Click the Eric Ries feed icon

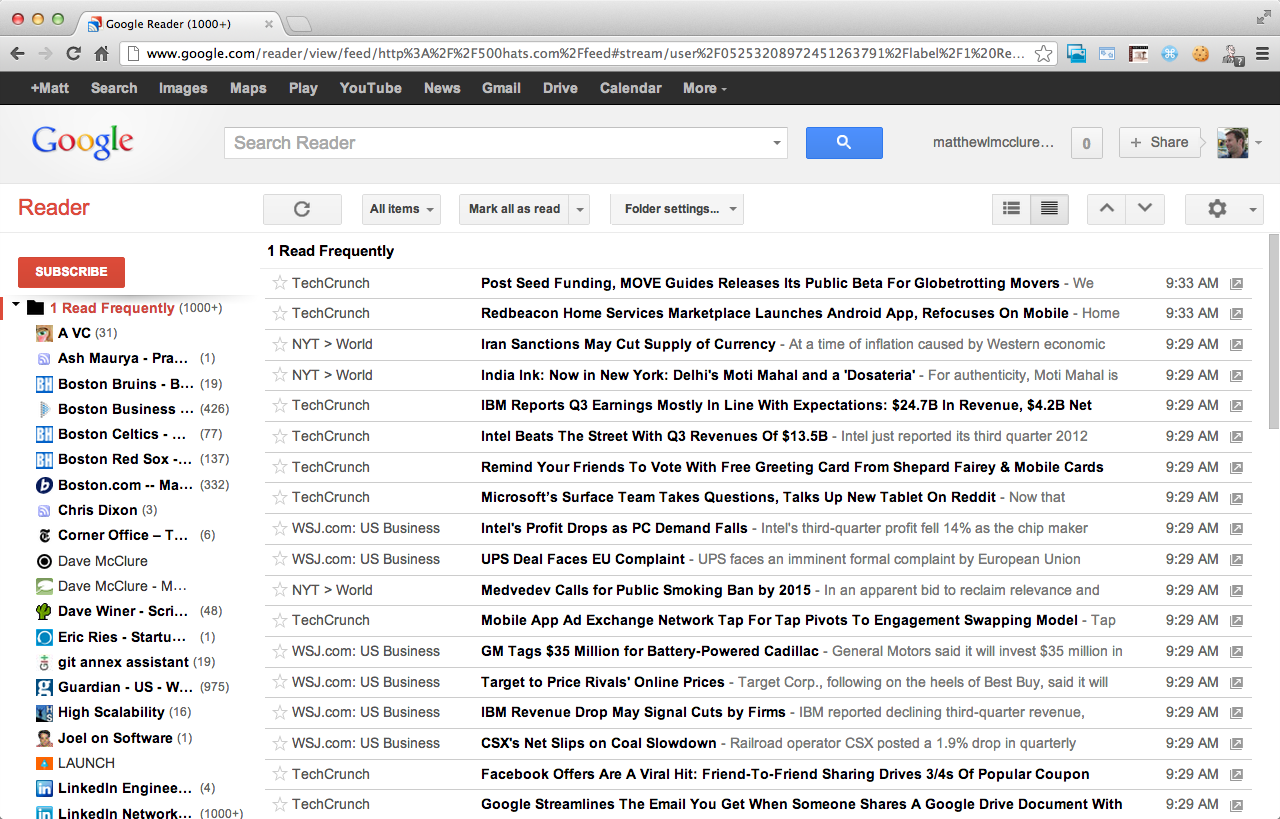coord(44,637)
